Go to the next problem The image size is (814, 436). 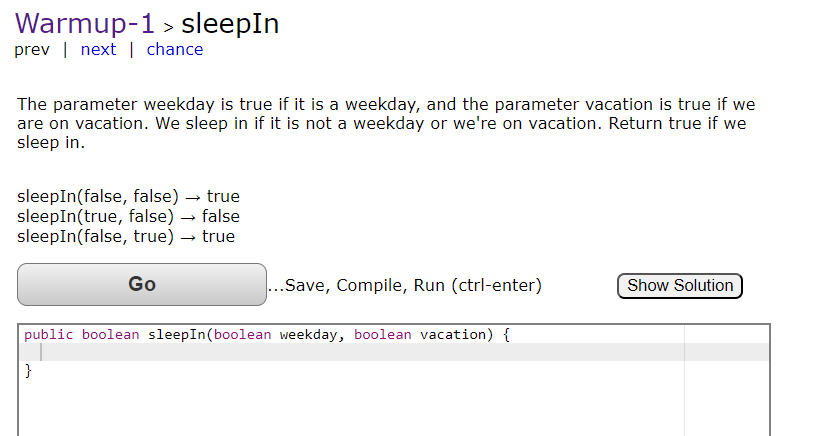[x=98, y=50]
